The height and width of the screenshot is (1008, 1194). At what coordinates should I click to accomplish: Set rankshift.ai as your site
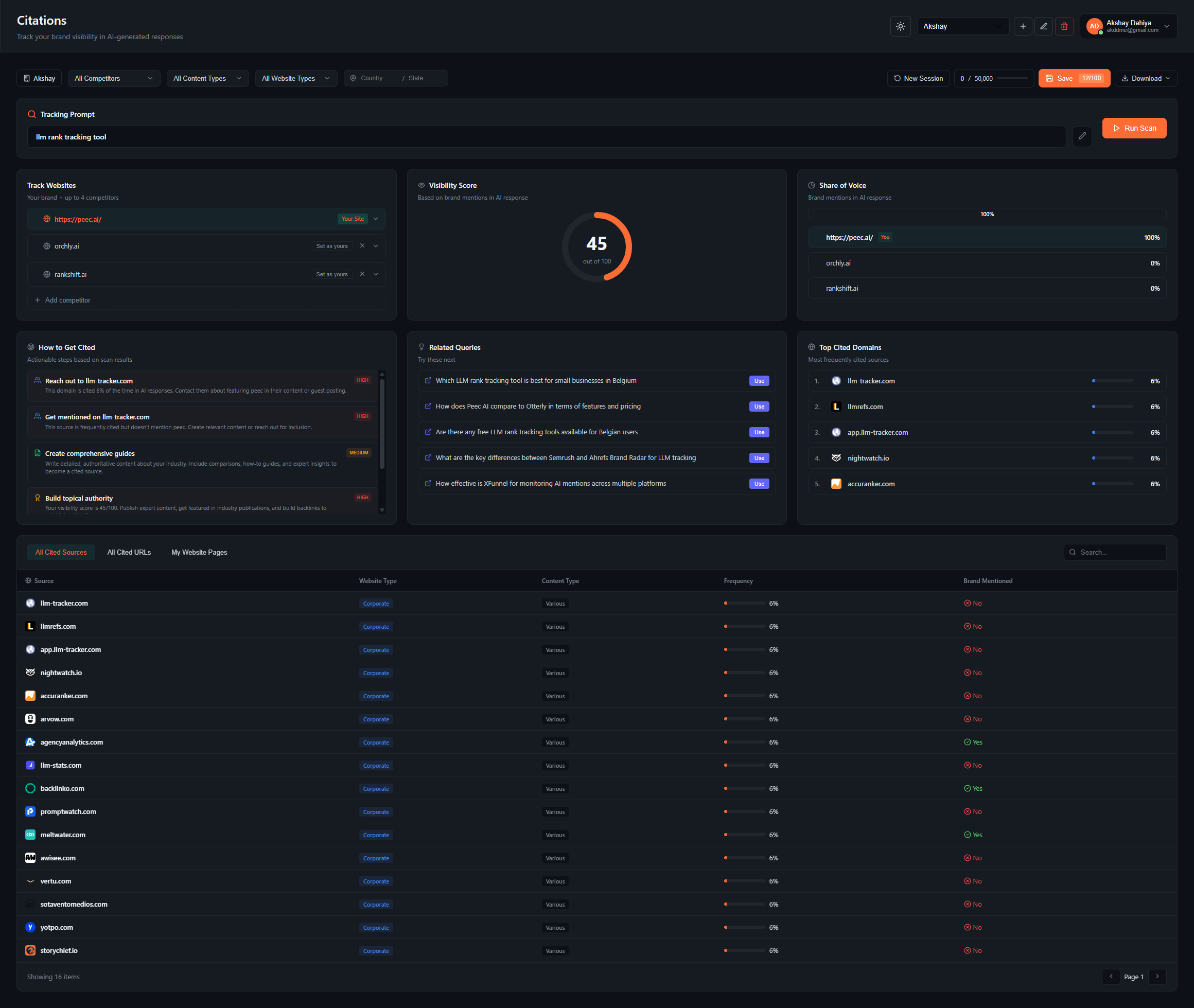[331, 275]
